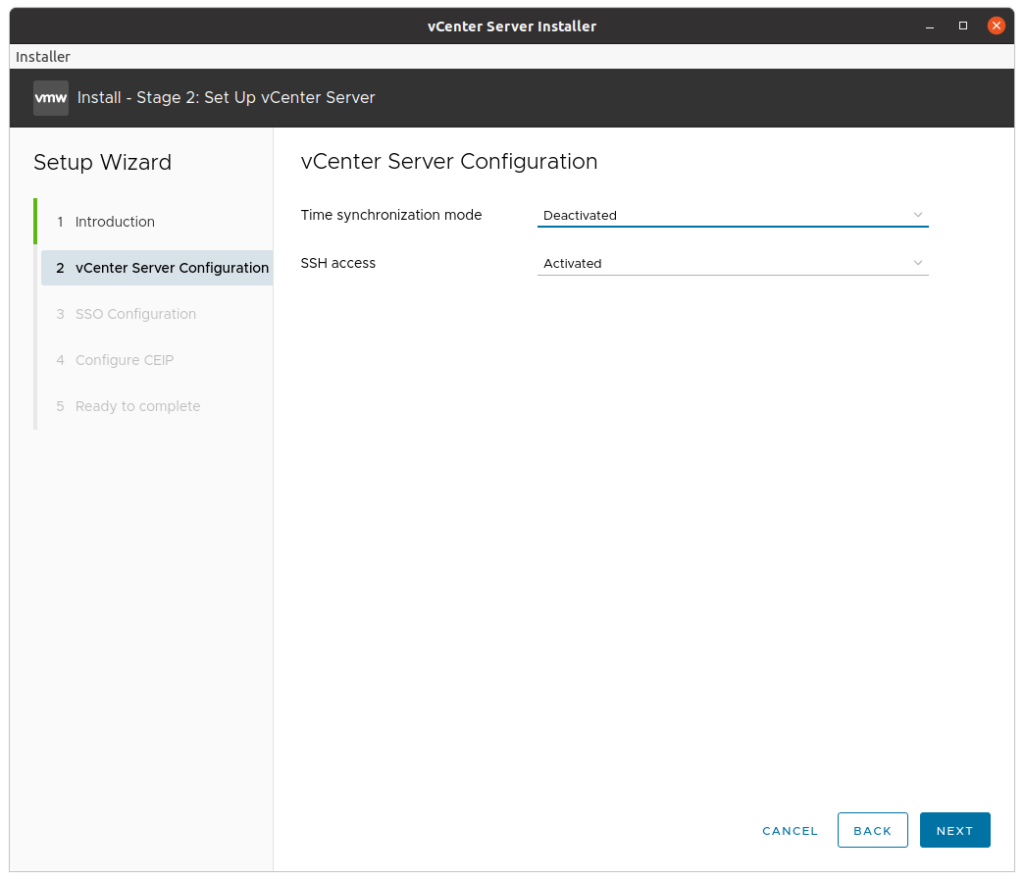Image resolution: width=1024 pixels, height=881 pixels.
Task: Go to Introduction step in wizard
Action: pyautogui.click(x=115, y=222)
